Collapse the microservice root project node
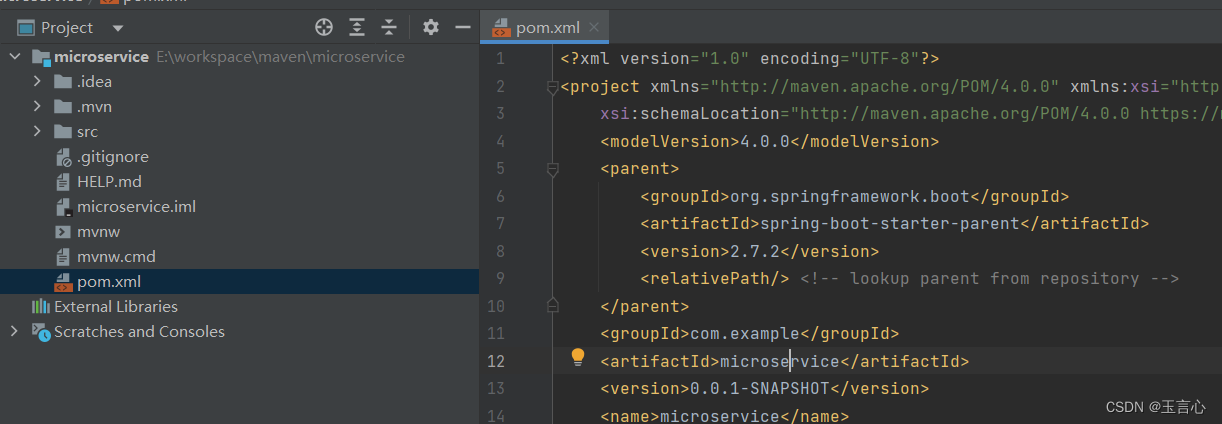 pos(14,57)
